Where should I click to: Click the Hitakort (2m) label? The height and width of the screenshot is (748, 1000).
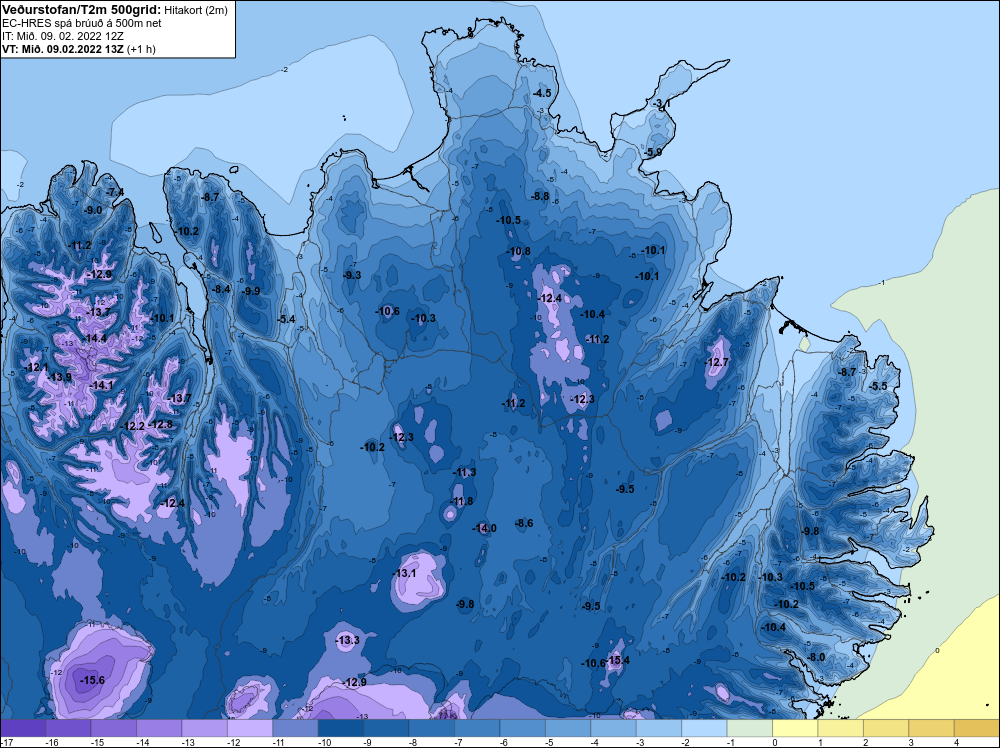[195, 10]
